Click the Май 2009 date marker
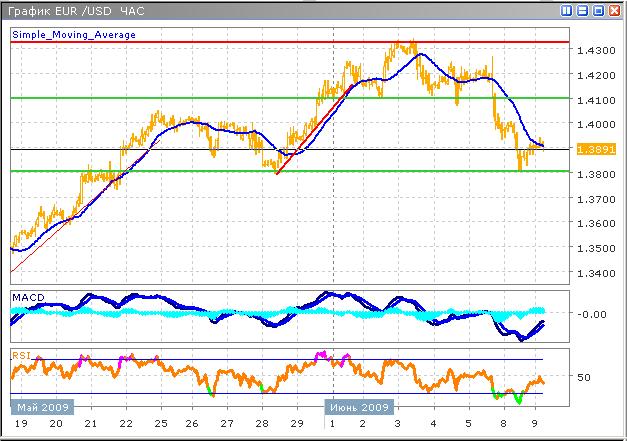This screenshot has width=627, height=441. tap(42, 407)
